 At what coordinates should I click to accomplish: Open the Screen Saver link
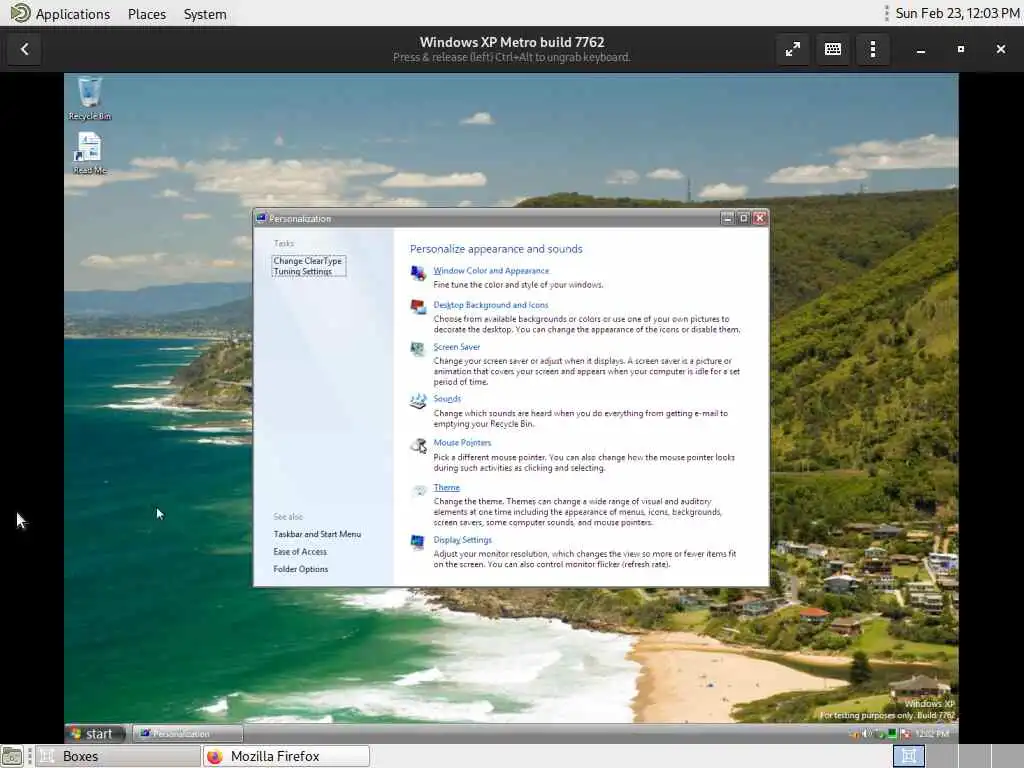tap(456, 347)
